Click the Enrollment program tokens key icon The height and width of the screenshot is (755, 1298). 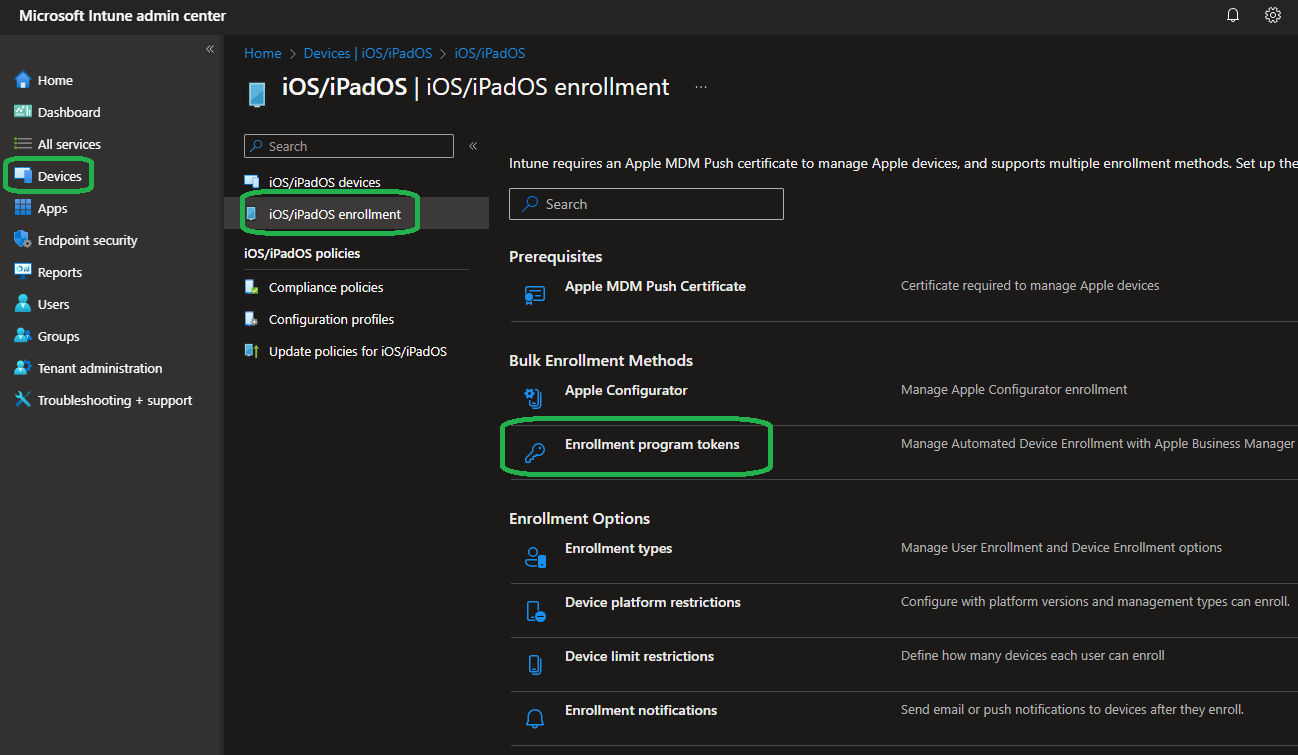point(535,453)
